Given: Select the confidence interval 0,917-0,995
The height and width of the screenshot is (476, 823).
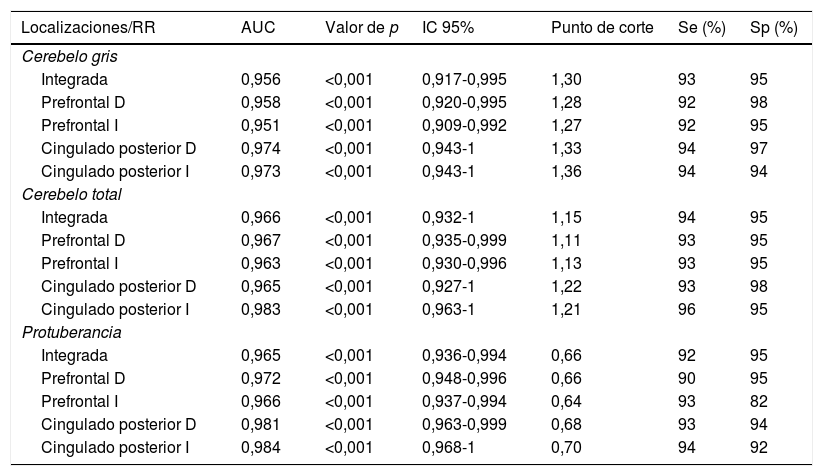Looking at the screenshot, I should tap(464, 79).
